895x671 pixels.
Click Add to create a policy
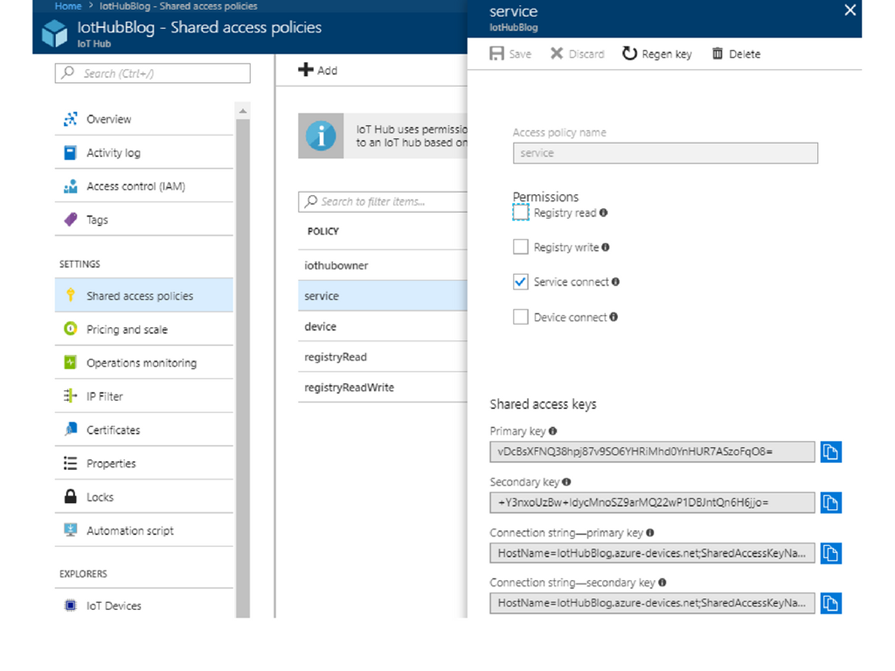point(318,70)
